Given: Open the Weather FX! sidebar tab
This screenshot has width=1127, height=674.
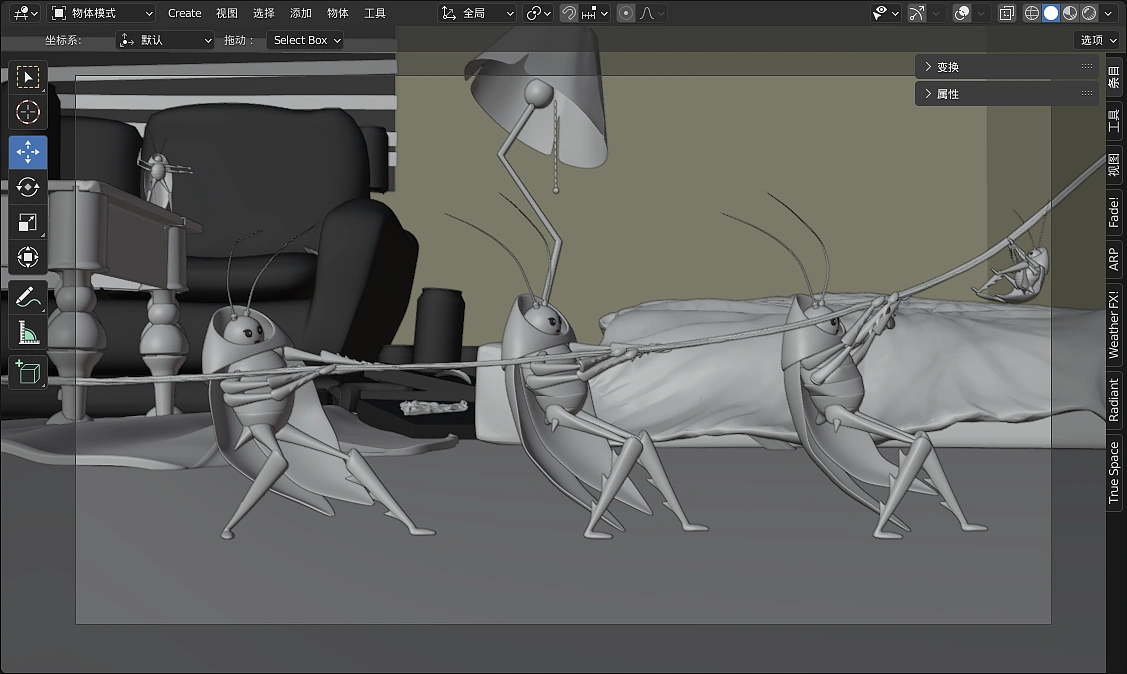Looking at the screenshot, I should click(x=1114, y=325).
